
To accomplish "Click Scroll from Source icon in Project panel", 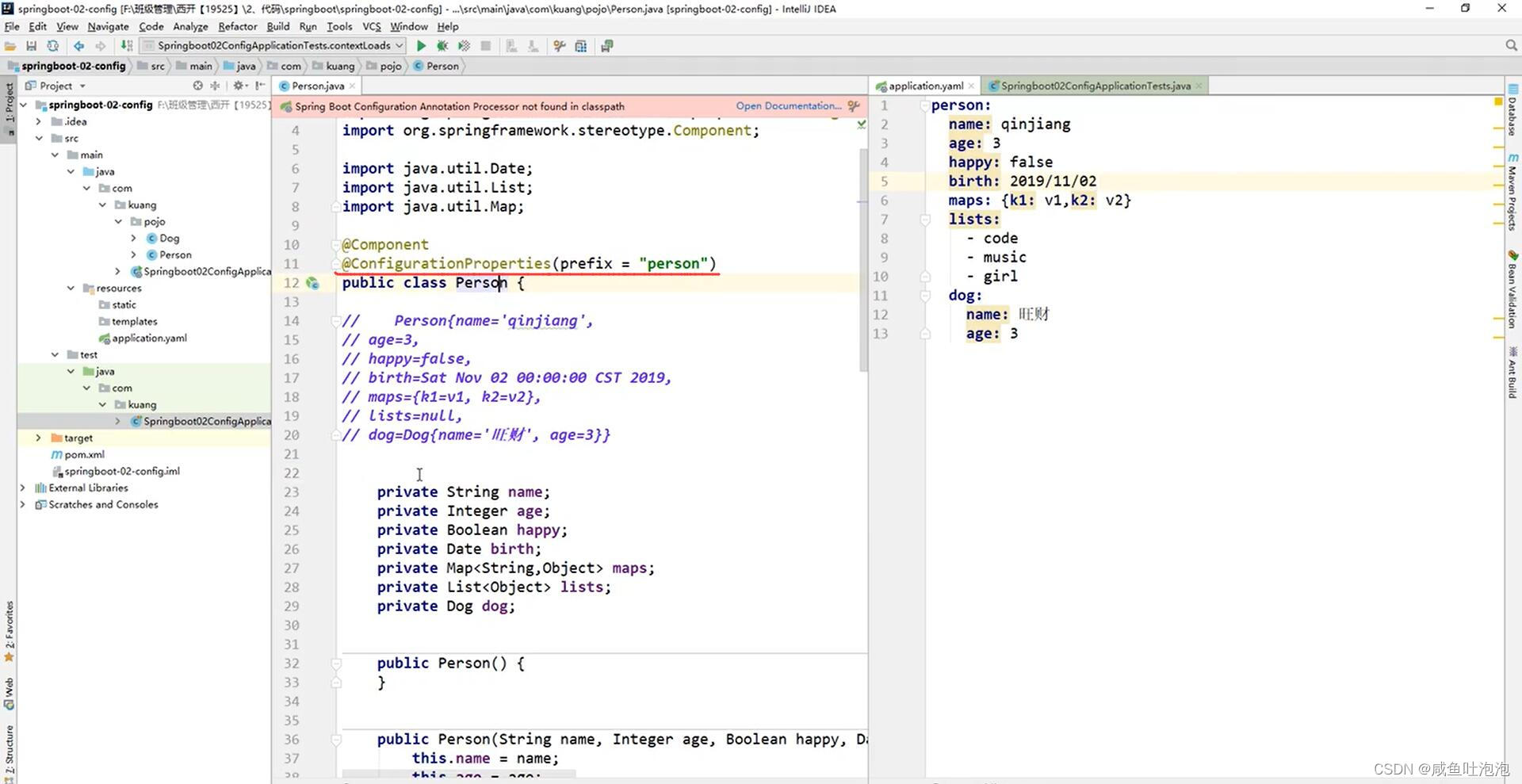I will (197, 86).
